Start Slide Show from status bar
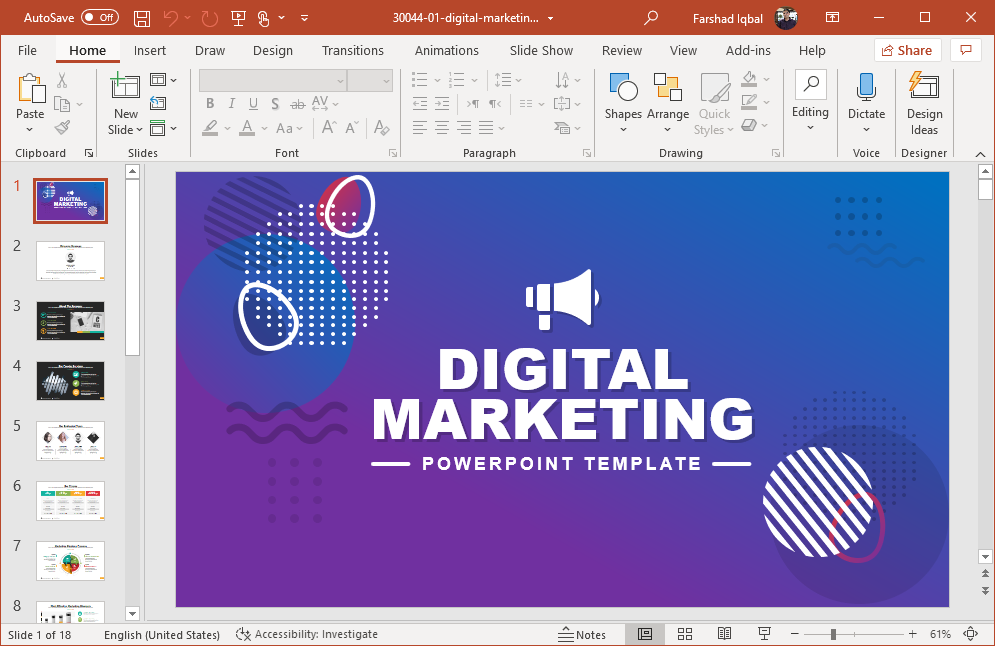995x646 pixels. coord(764,634)
